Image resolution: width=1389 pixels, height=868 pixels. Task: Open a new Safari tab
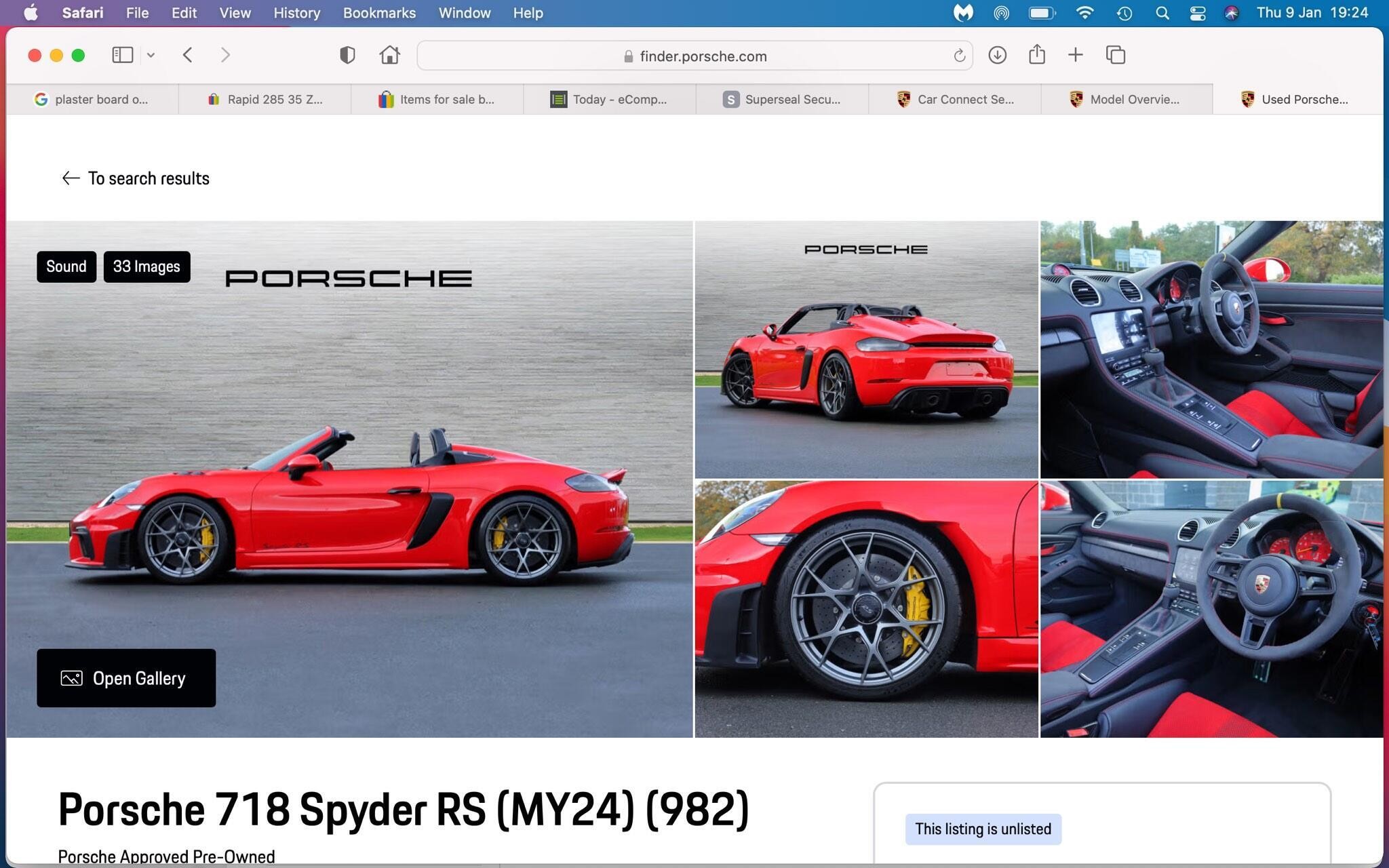(1075, 55)
